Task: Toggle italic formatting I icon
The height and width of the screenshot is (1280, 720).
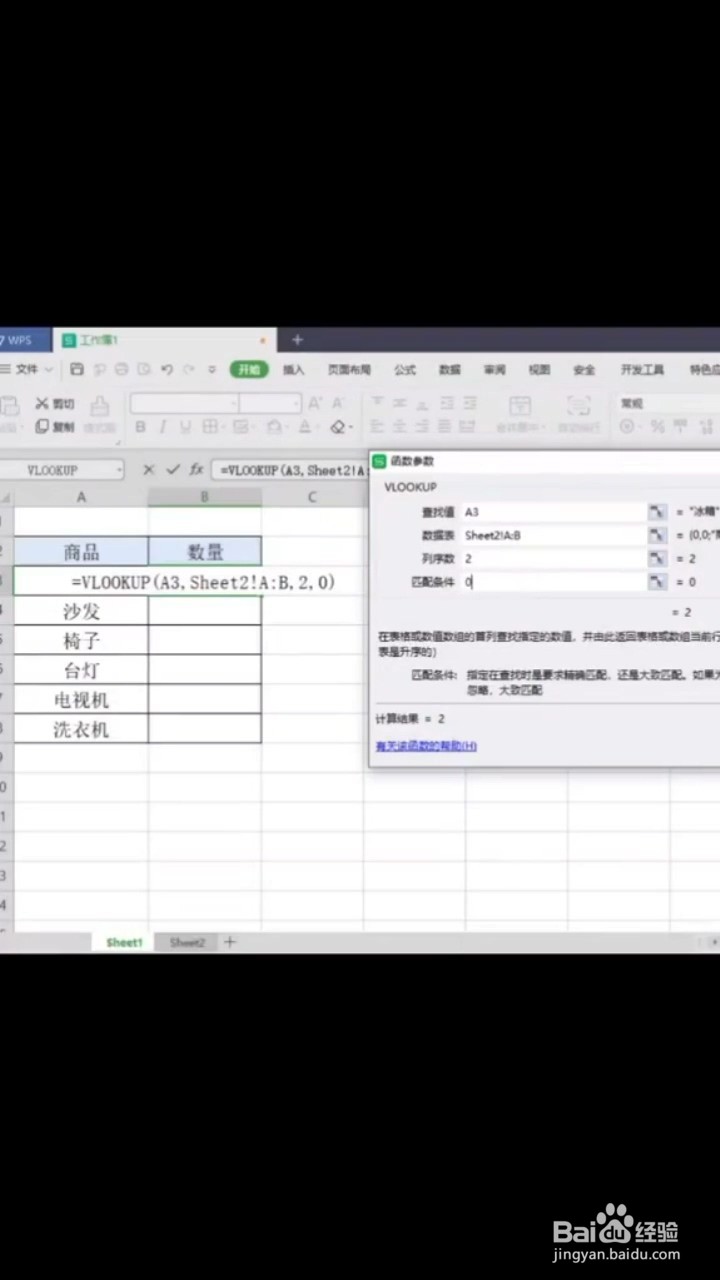Action: [162, 427]
